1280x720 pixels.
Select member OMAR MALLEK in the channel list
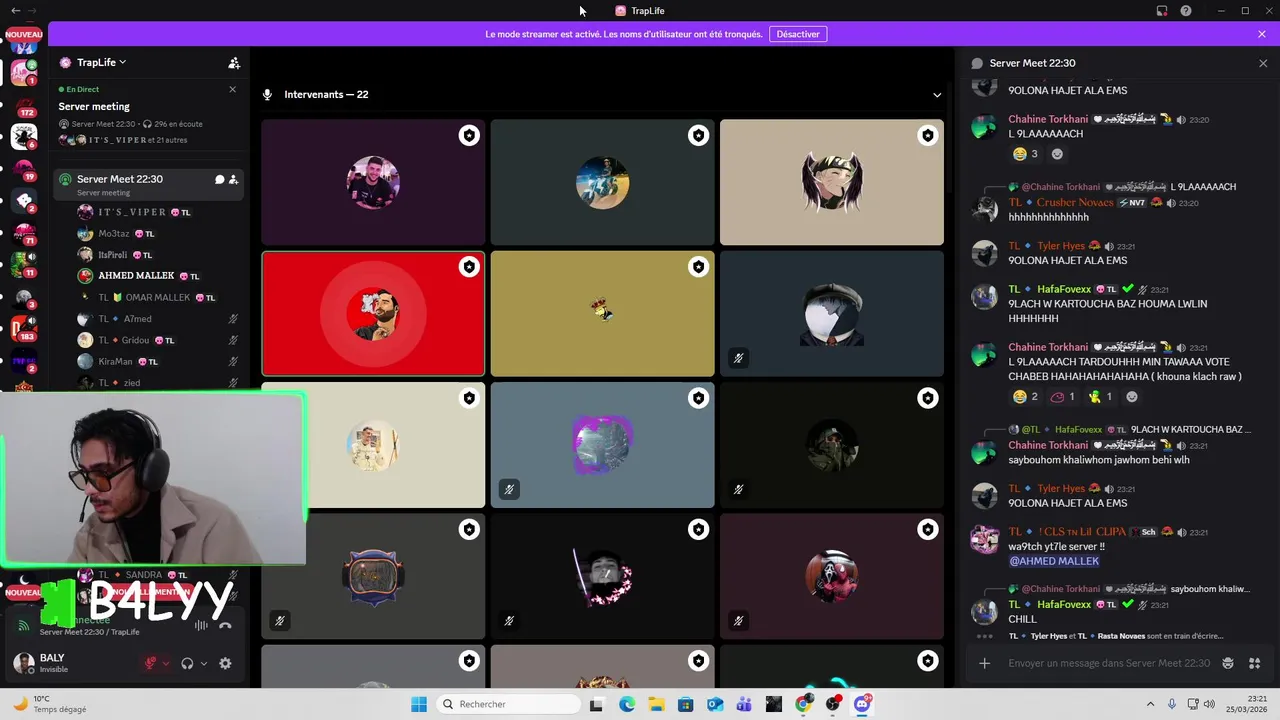pos(148,297)
